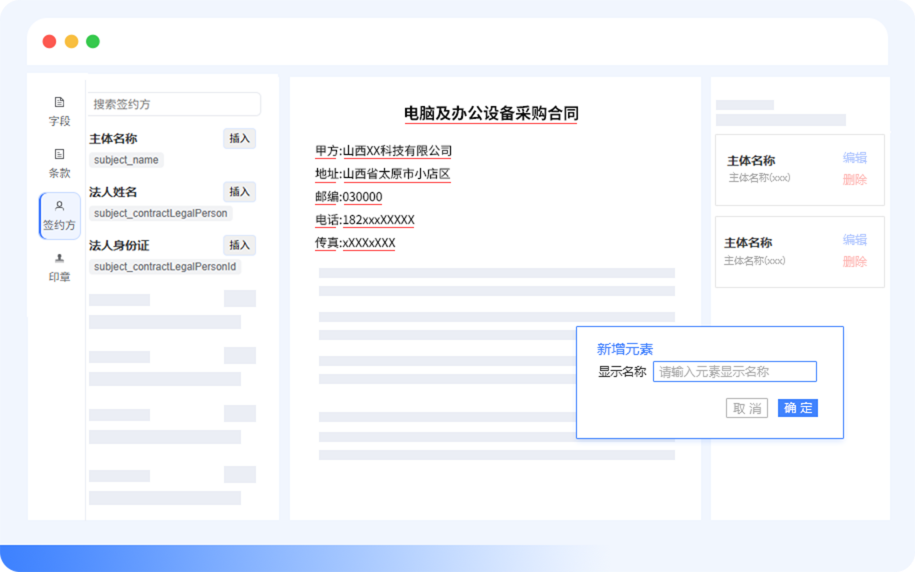The width and height of the screenshot is (915, 572).
Task: Select the subject_contractLegalPerson tag
Action: pyautogui.click(x=160, y=213)
